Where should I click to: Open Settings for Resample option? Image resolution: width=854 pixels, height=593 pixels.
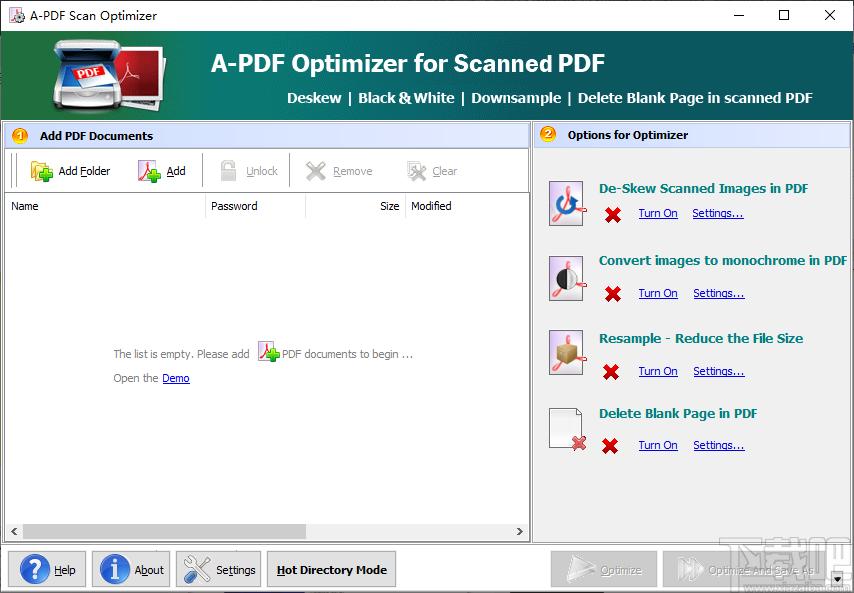click(719, 371)
